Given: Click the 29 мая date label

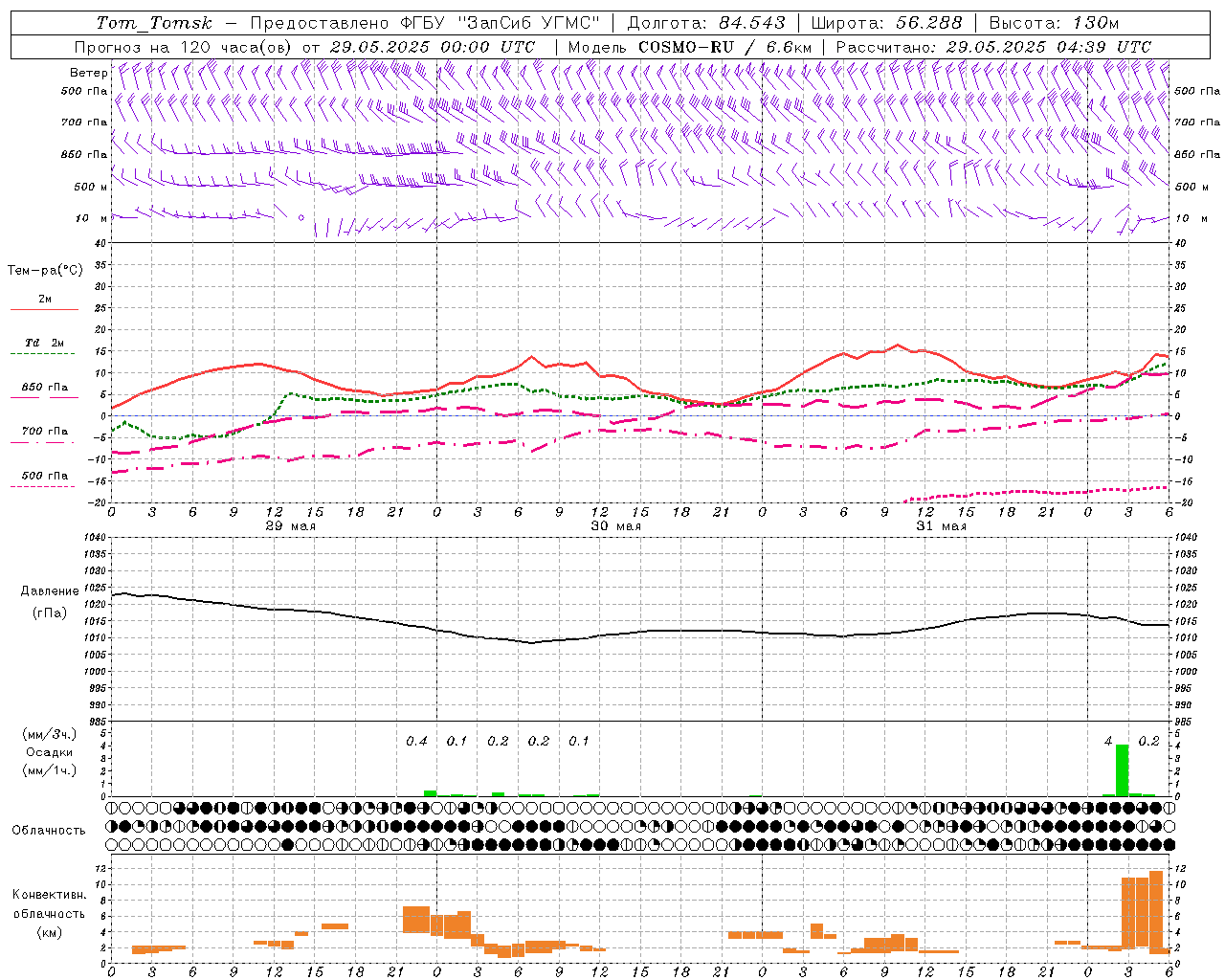Looking at the screenshot, I should coord(290,526).
